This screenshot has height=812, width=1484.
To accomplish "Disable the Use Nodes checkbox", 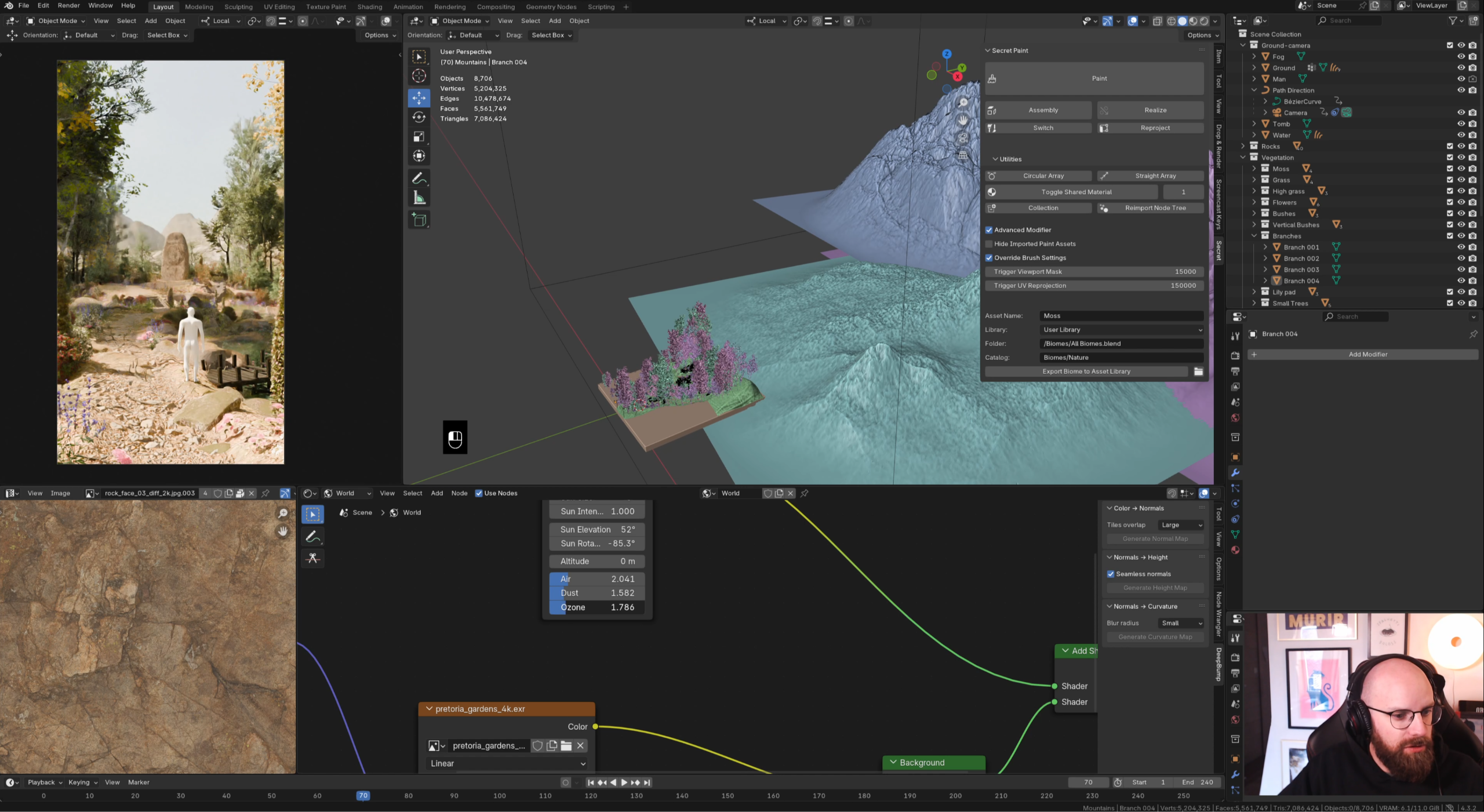I will pos(479,493).
